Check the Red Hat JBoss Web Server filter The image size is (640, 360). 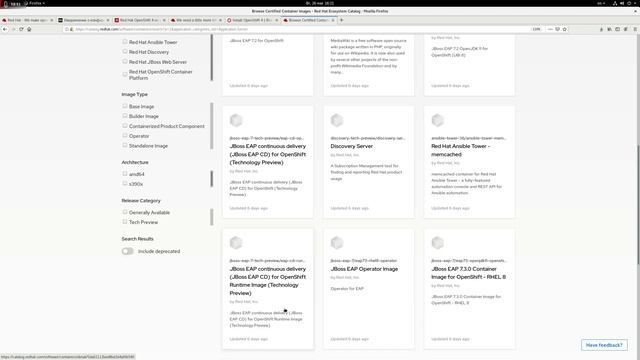pos(125,61)
